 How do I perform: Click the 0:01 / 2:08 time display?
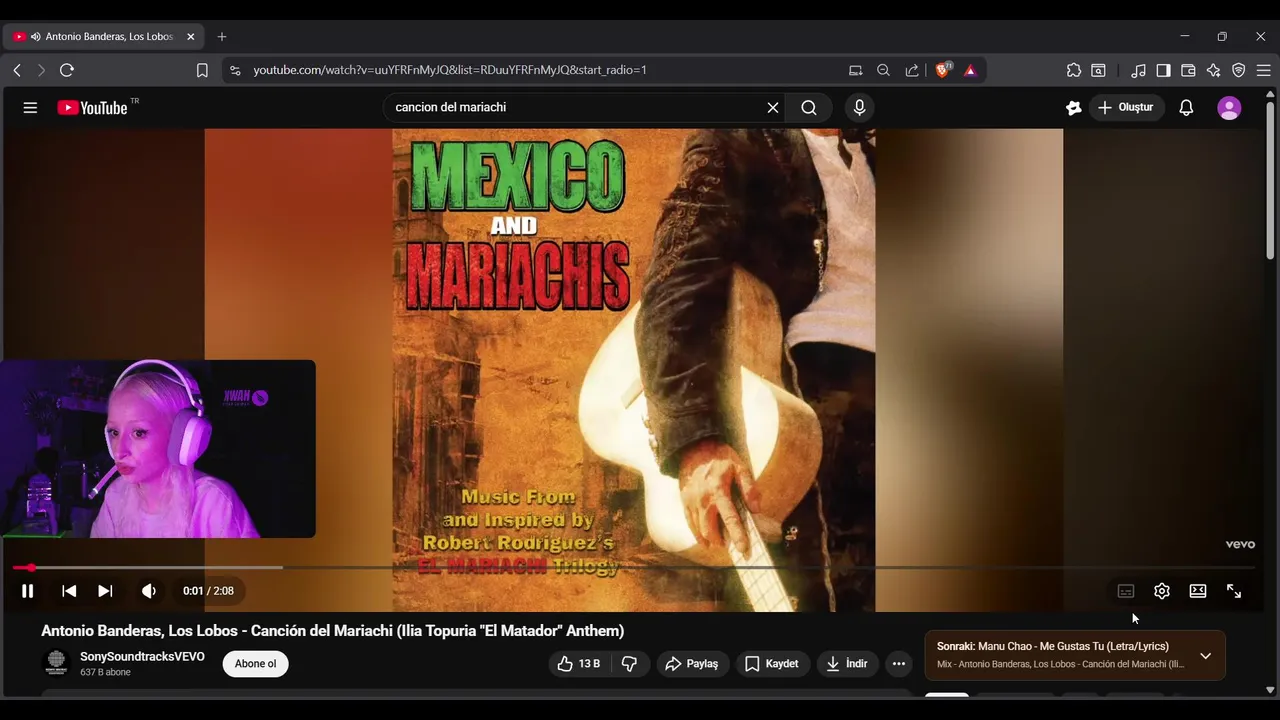208,591
